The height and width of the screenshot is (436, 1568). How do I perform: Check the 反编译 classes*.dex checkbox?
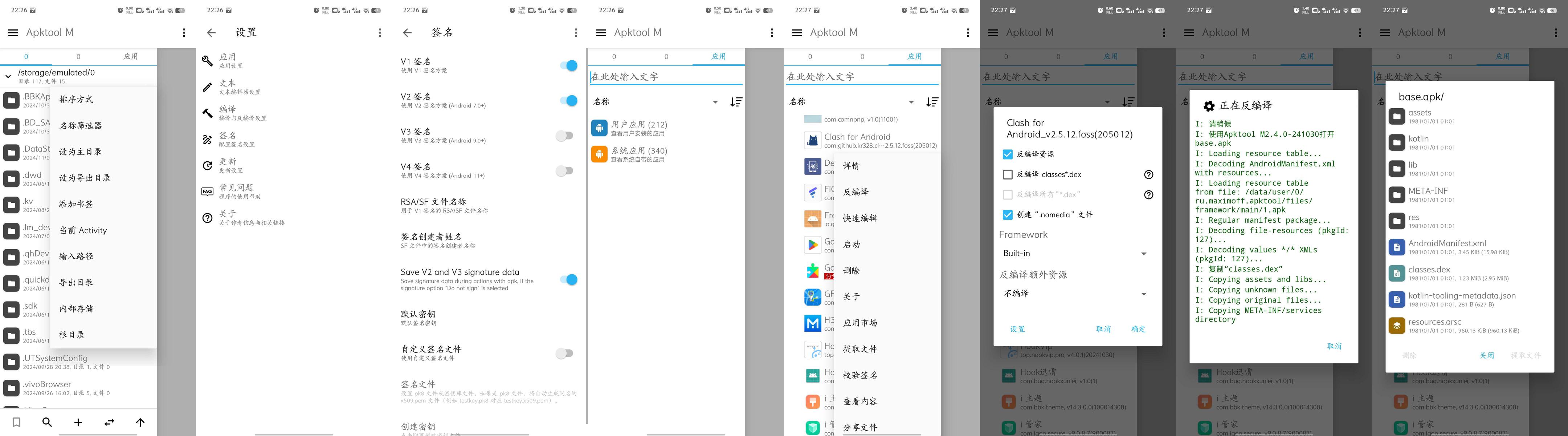[1007, 175]
